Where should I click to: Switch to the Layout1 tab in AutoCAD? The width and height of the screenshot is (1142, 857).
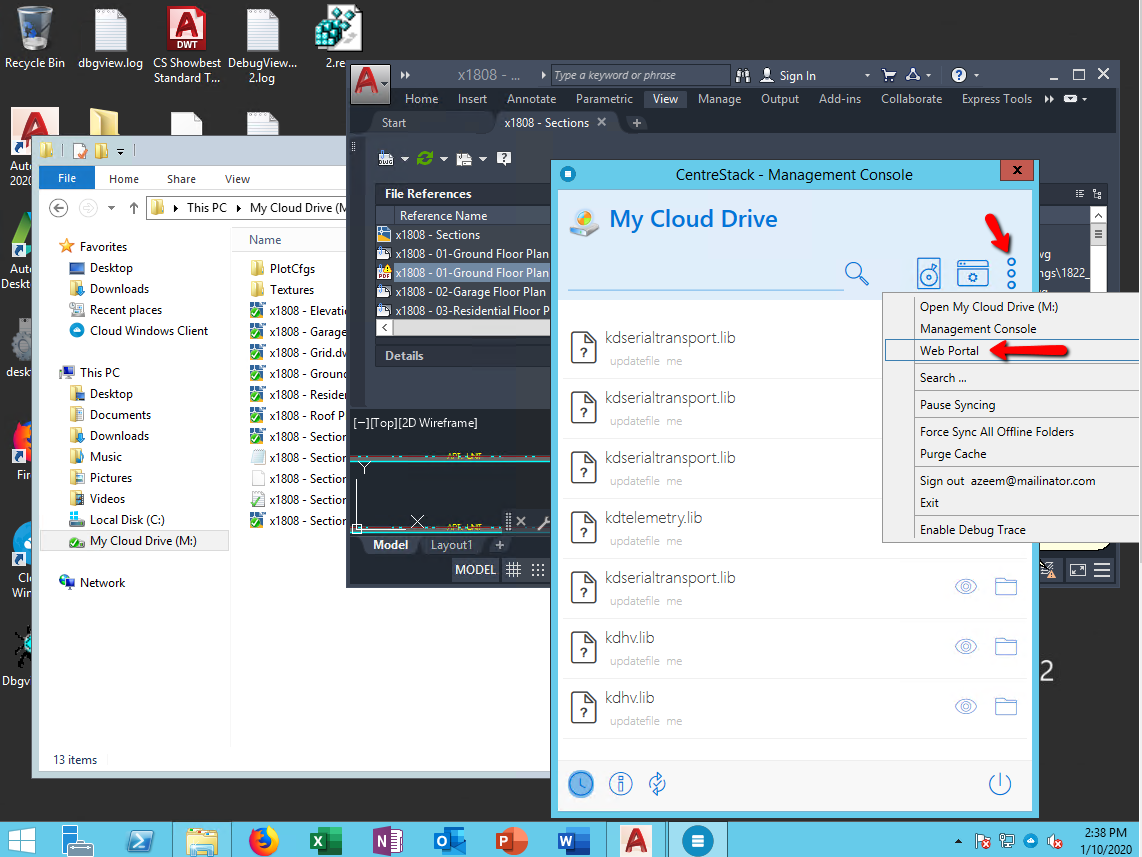click(x=451, y=545)
